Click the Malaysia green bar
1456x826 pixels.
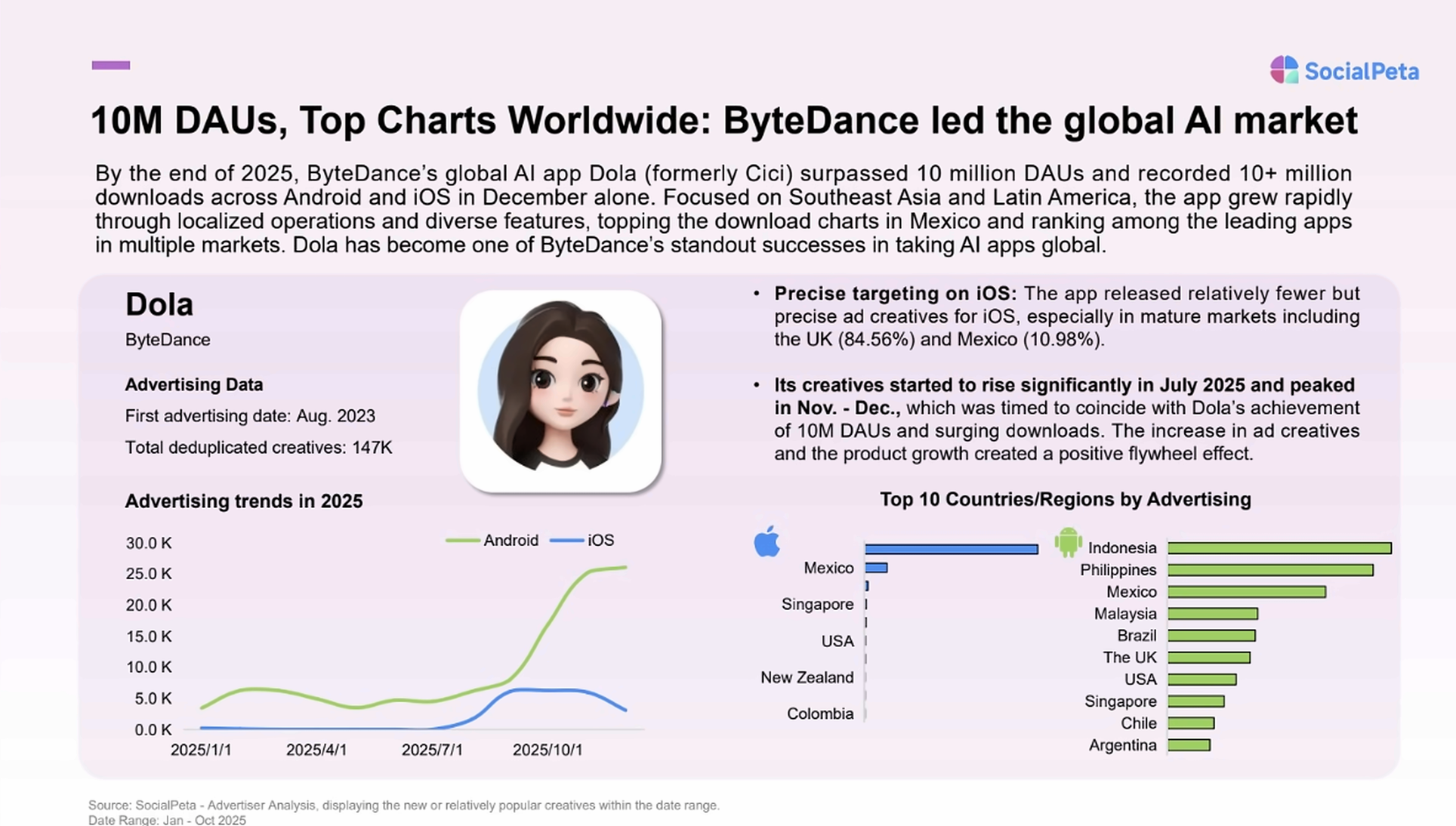[x=1213, y=614]
